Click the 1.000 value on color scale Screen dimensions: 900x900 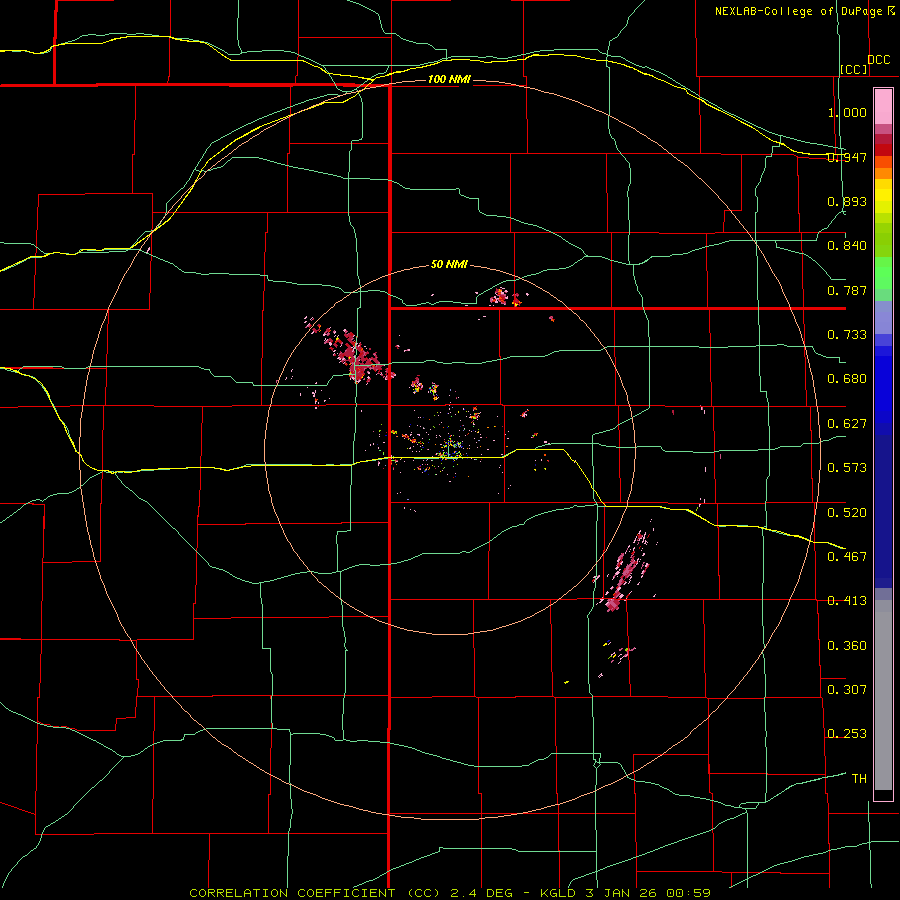tap(847, 112)
